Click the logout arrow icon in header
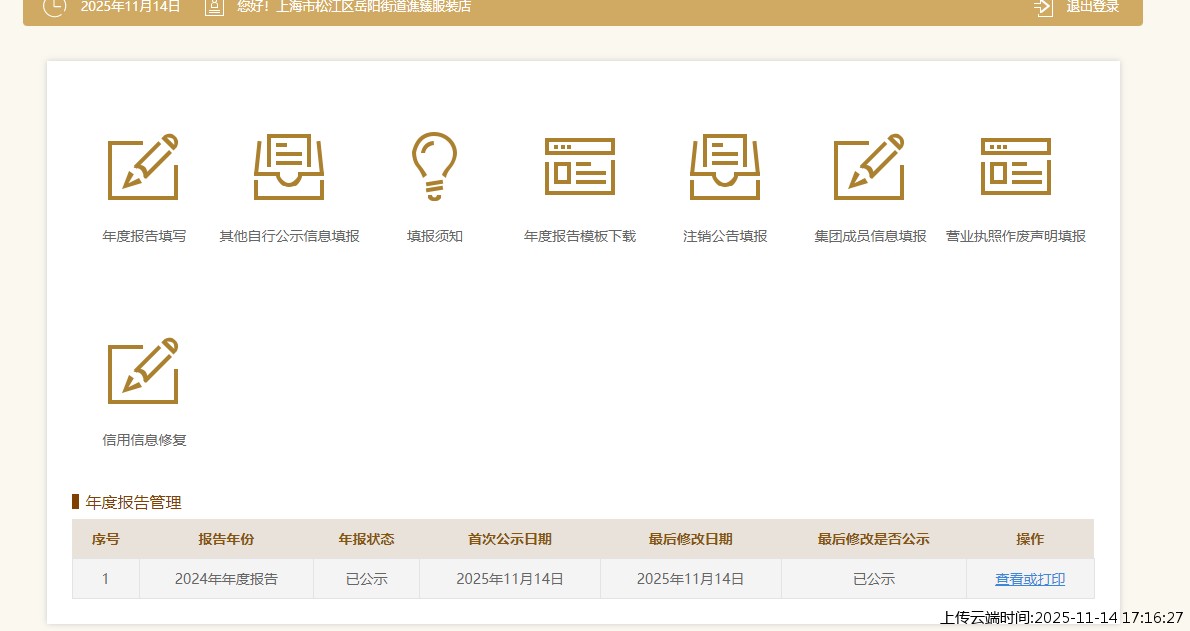The image size is (1190, 631). click(1044, 7)
